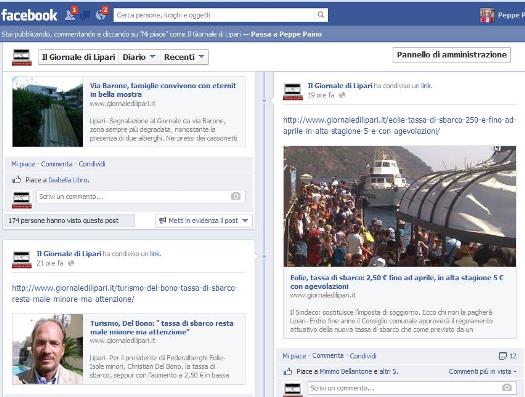Image resolution: width=525 pixels, height=397 pixels.
Task: Select Il Giornale di Lipari page tab
Action: click(78, 57)
